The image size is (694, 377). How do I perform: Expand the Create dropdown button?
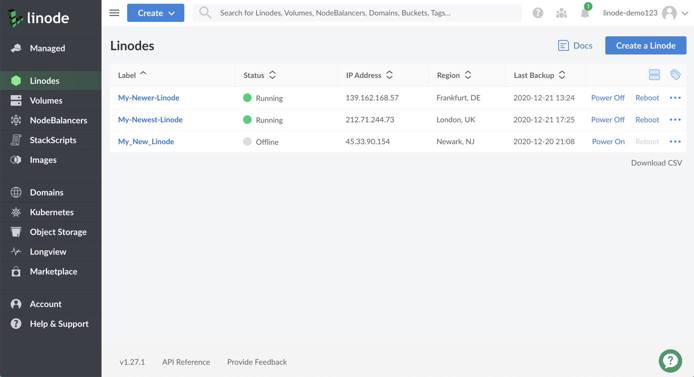coord(155,13)
